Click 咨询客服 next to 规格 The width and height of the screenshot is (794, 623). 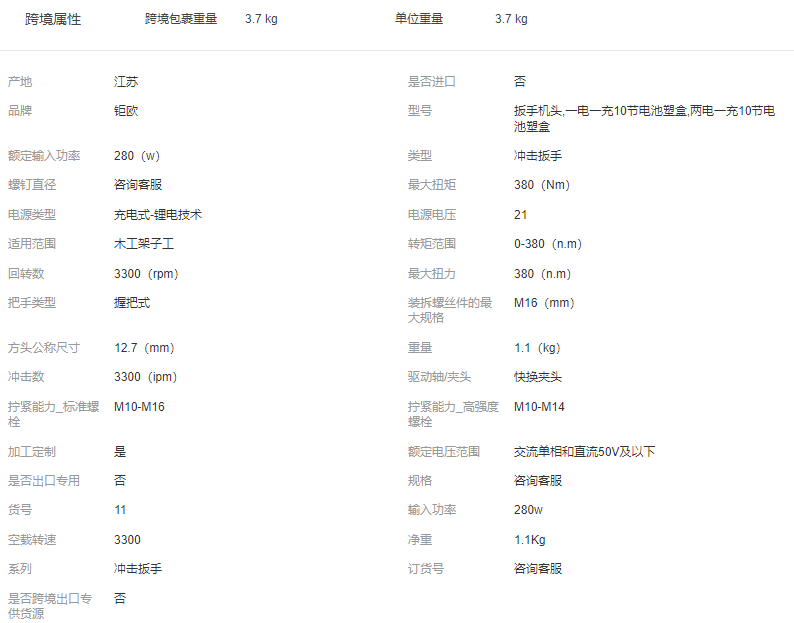(538, 481)
